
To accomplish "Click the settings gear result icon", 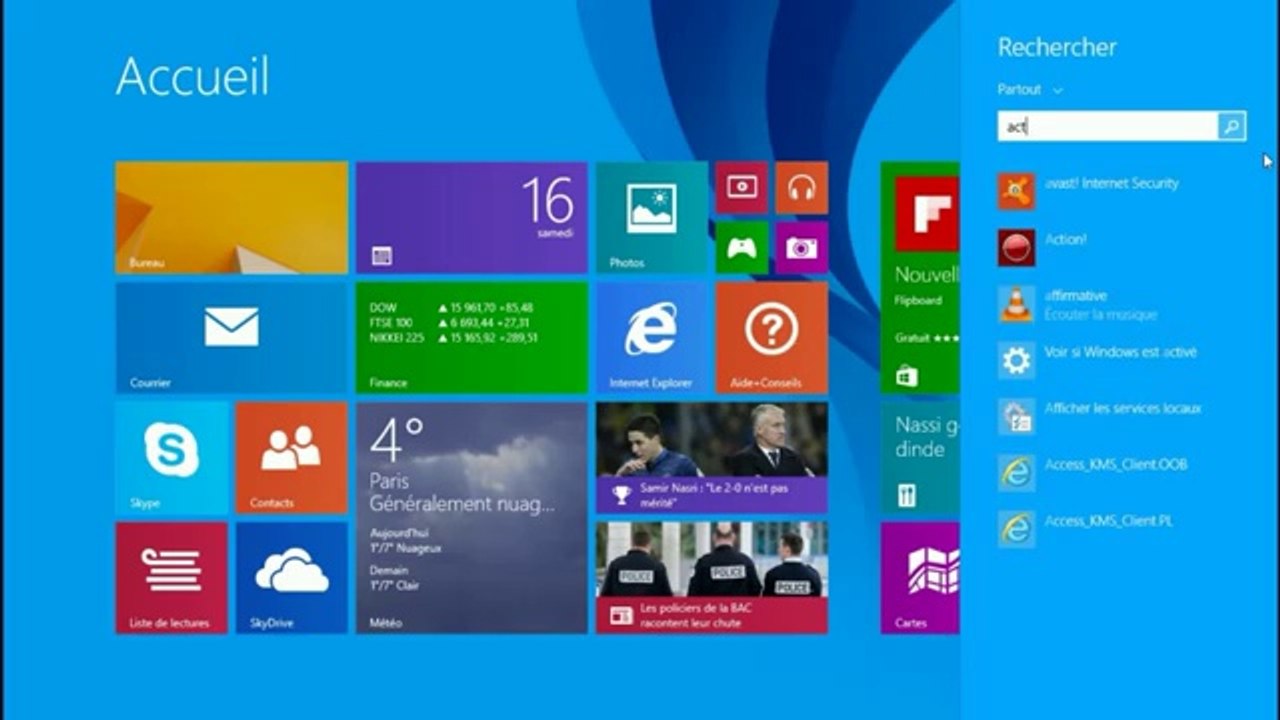I will (x=1017, y=360).
